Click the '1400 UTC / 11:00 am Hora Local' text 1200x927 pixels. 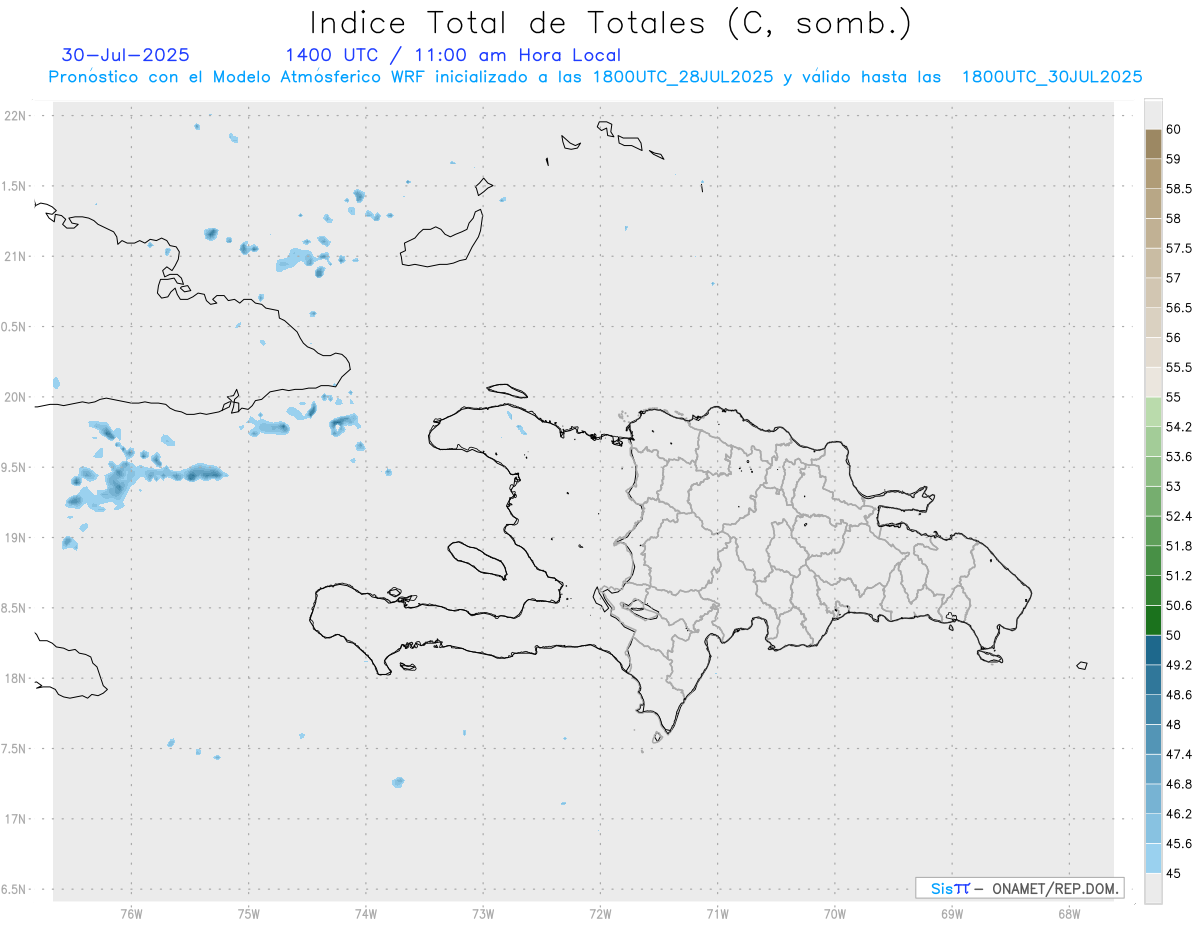pos(453,55)
